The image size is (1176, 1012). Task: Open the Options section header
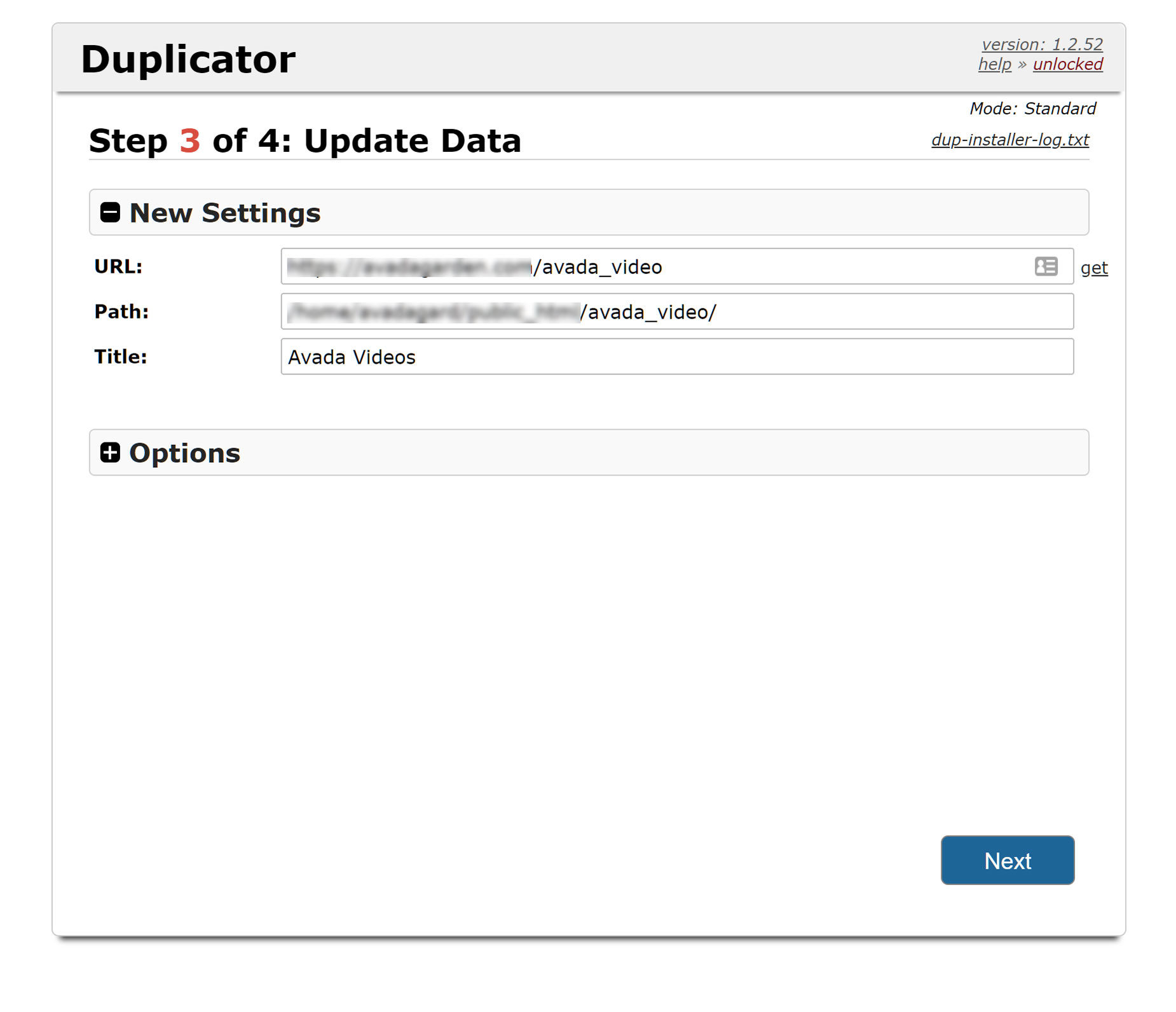pos(589,453)
